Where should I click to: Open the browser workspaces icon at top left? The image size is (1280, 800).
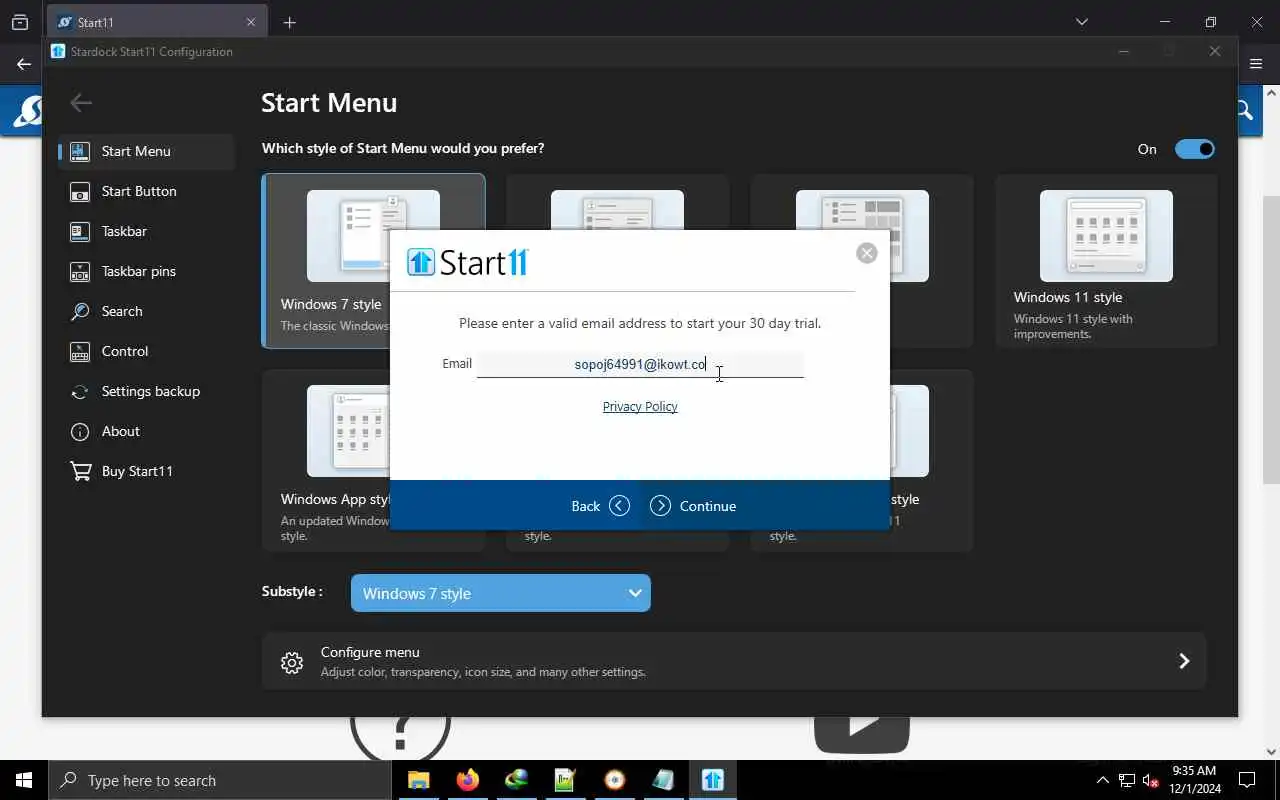click(x=19, y=22)
